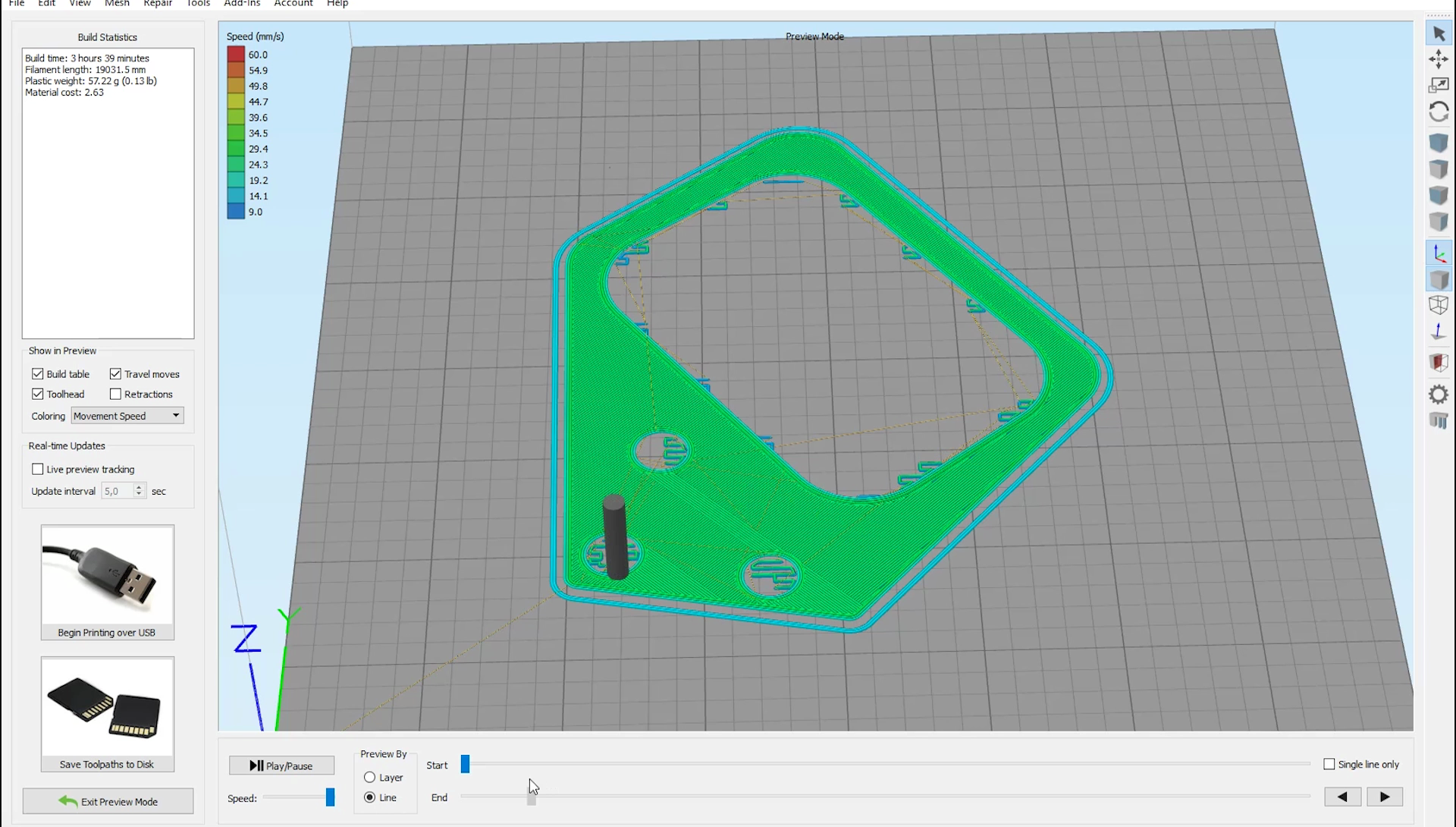Uncheck the Build table checkbox

(38, 374)
